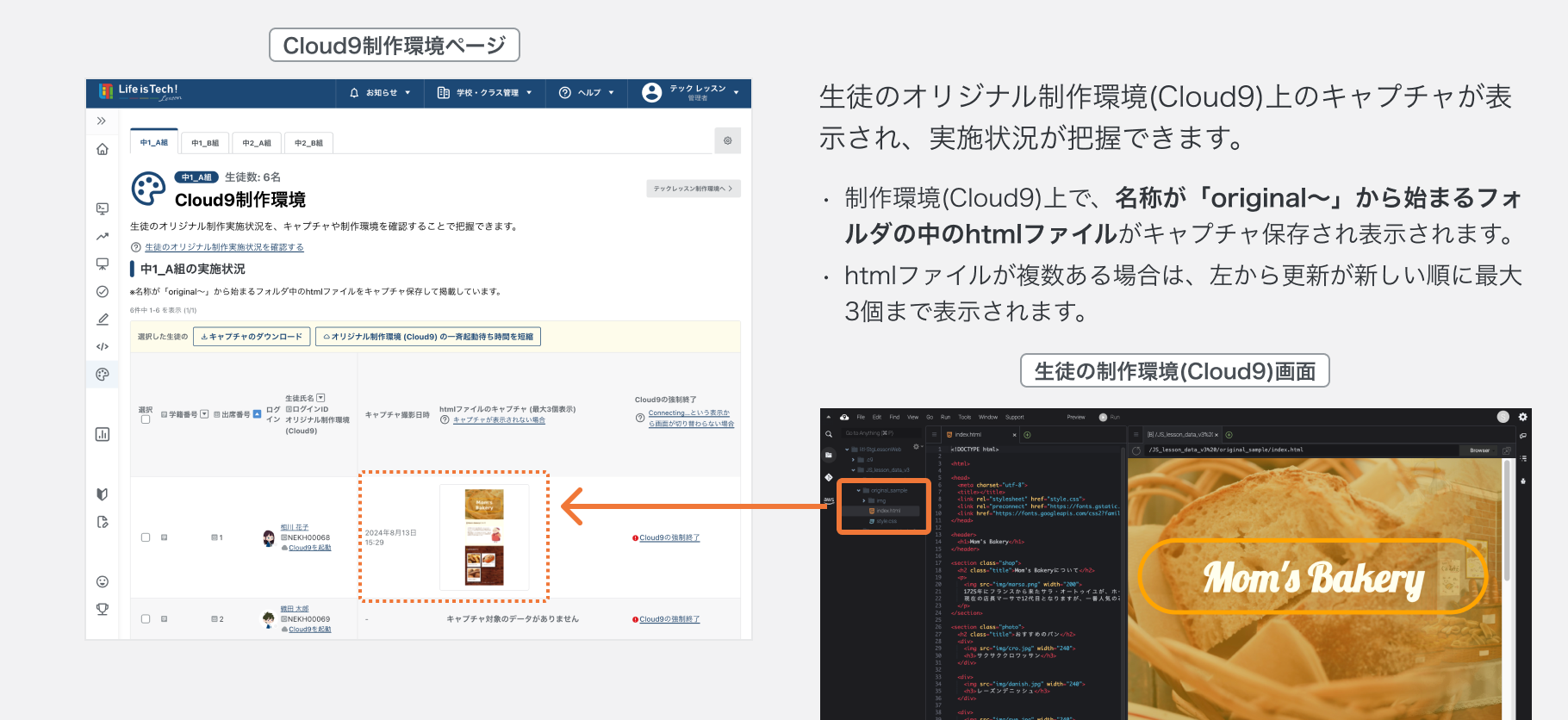Open link 生徒のオリジナル制作実施状況を確認する
The width and height of the screenshot is (1568, 720).
tap(224, 247)
